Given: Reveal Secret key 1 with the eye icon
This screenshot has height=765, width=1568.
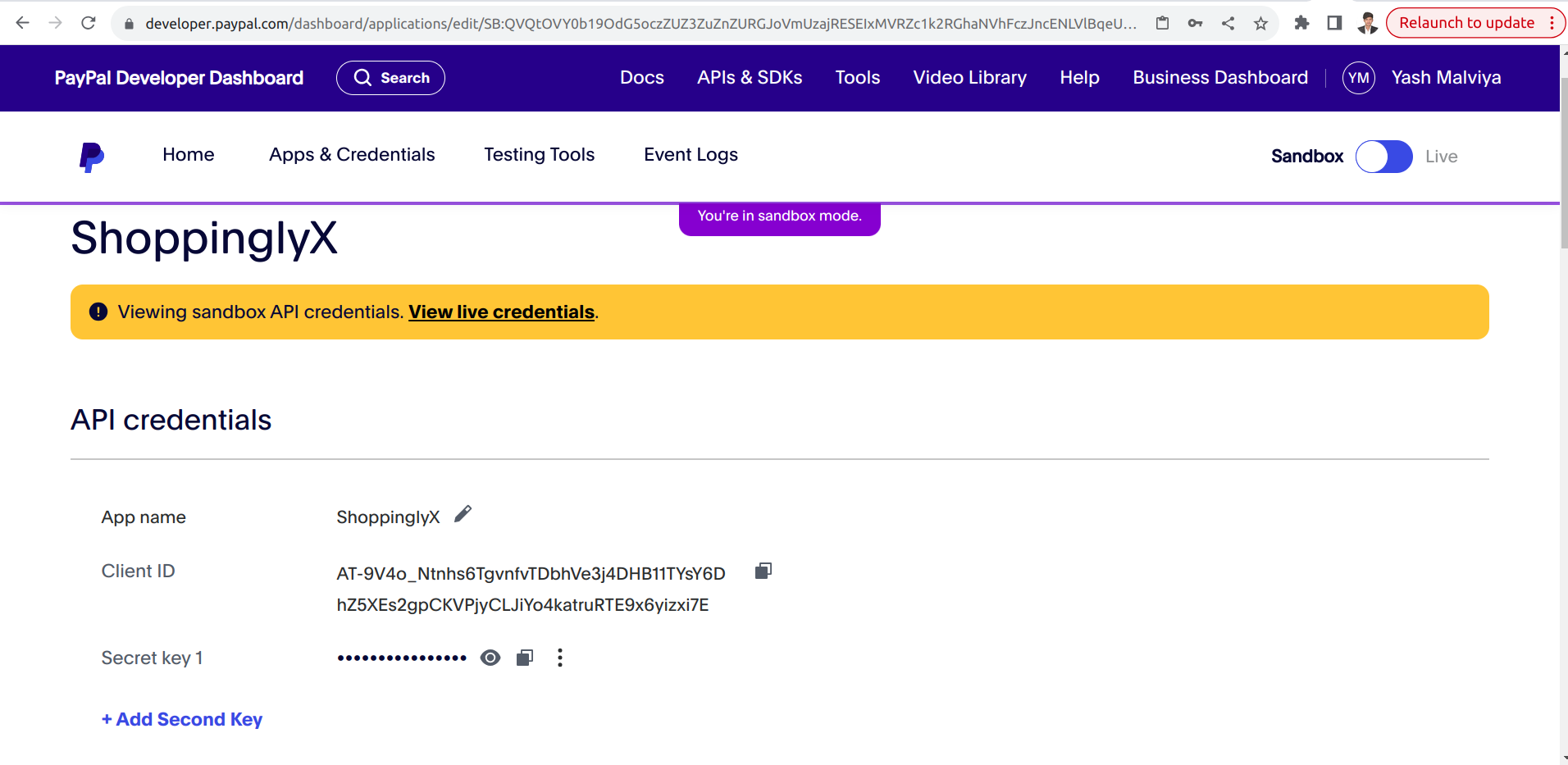Looking at the screenshot, I should pos(490,657).
